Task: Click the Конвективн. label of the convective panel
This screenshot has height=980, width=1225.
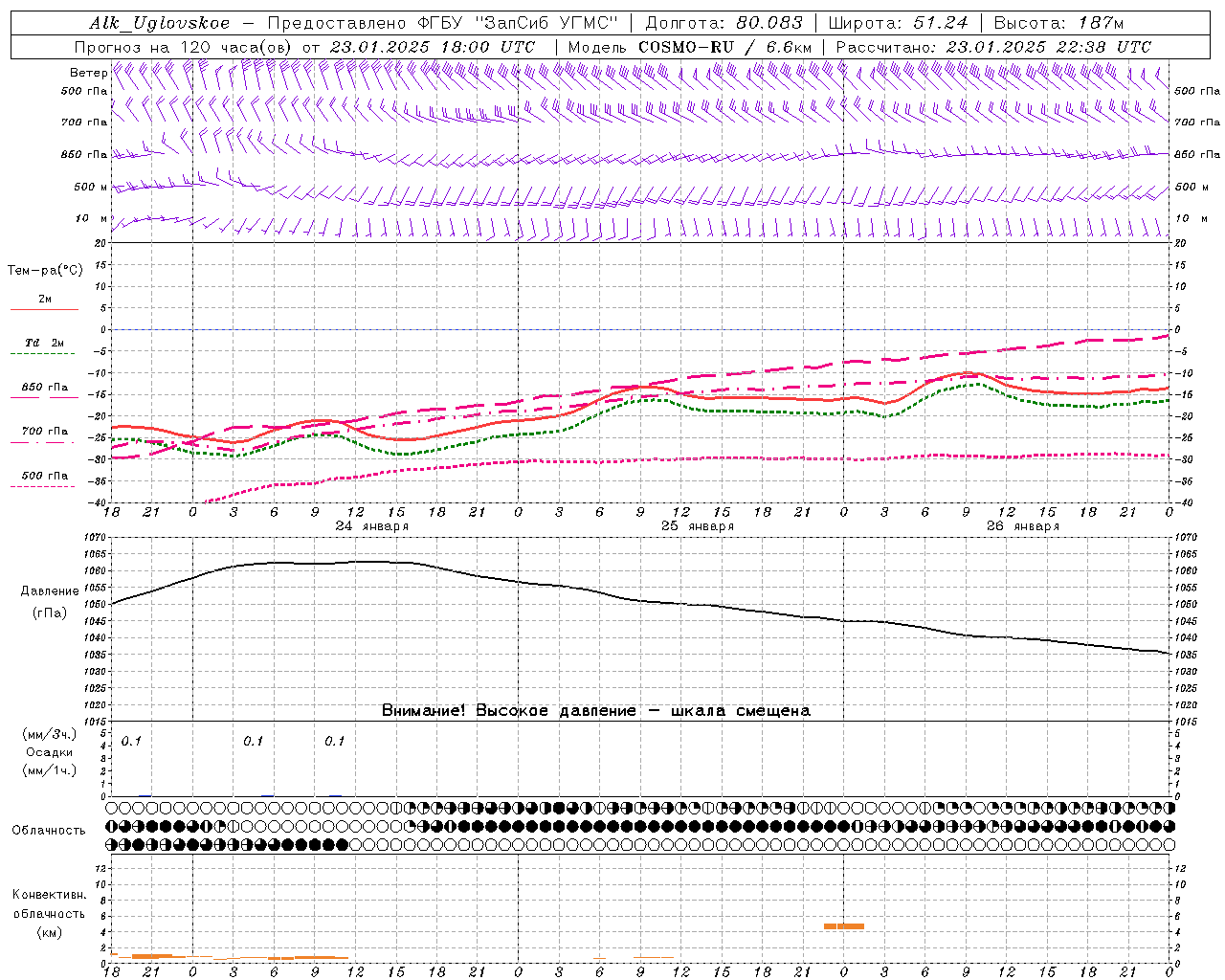Action: (x=49, y=895)
